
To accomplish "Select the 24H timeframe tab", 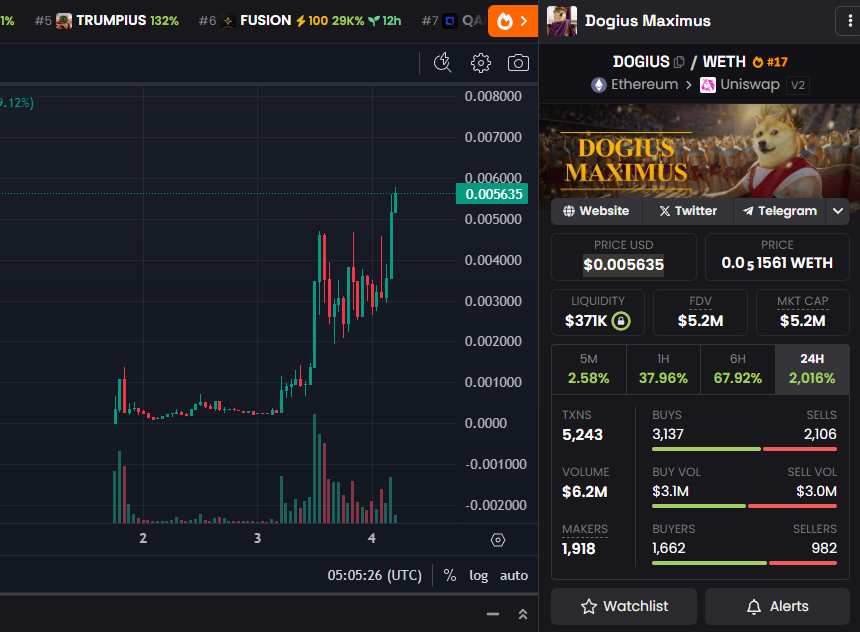I will pyautogui.click(x=812, y=369).
